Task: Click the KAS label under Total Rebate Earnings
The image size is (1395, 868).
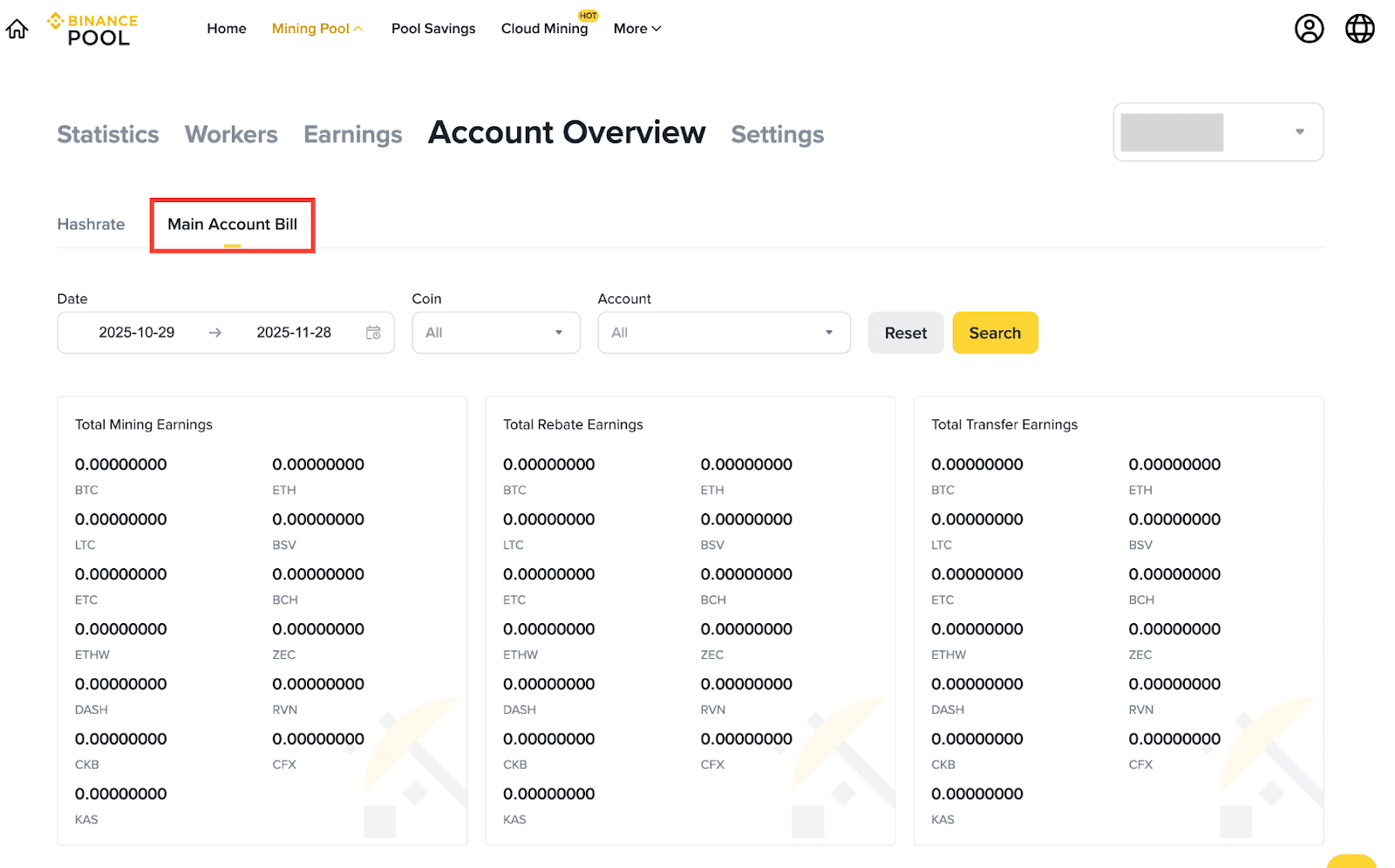Action: click(x=514, y=819)
